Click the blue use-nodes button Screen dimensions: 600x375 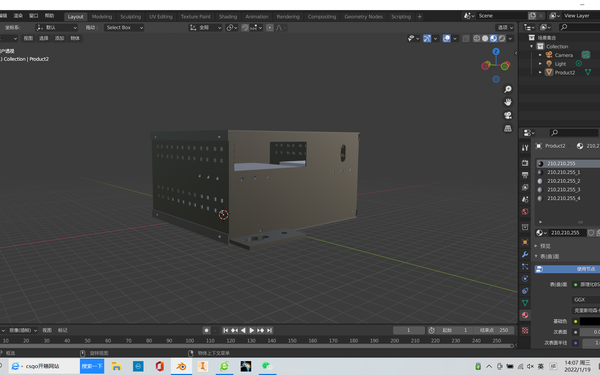pyautogui.click(x=567, y=269)
